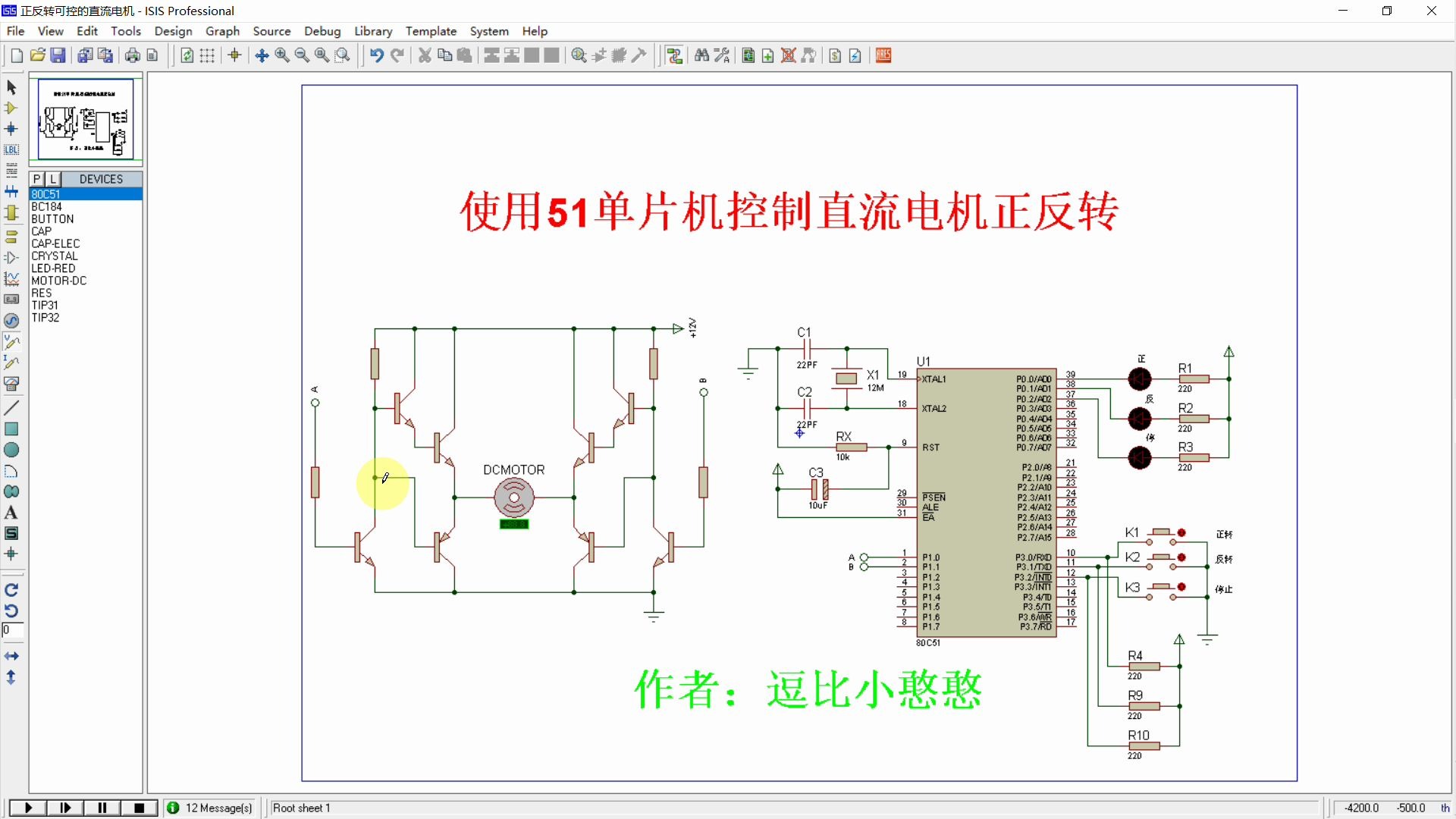1456x819 pixels.
Task: Select BC184 in the DEVICES list
Action: (45, 206)
